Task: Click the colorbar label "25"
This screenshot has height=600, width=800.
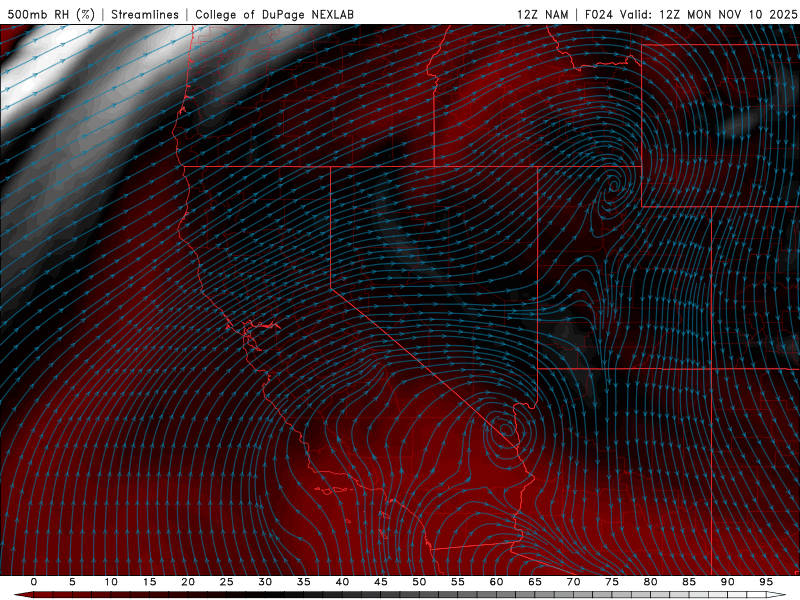Action: [227, 582]
